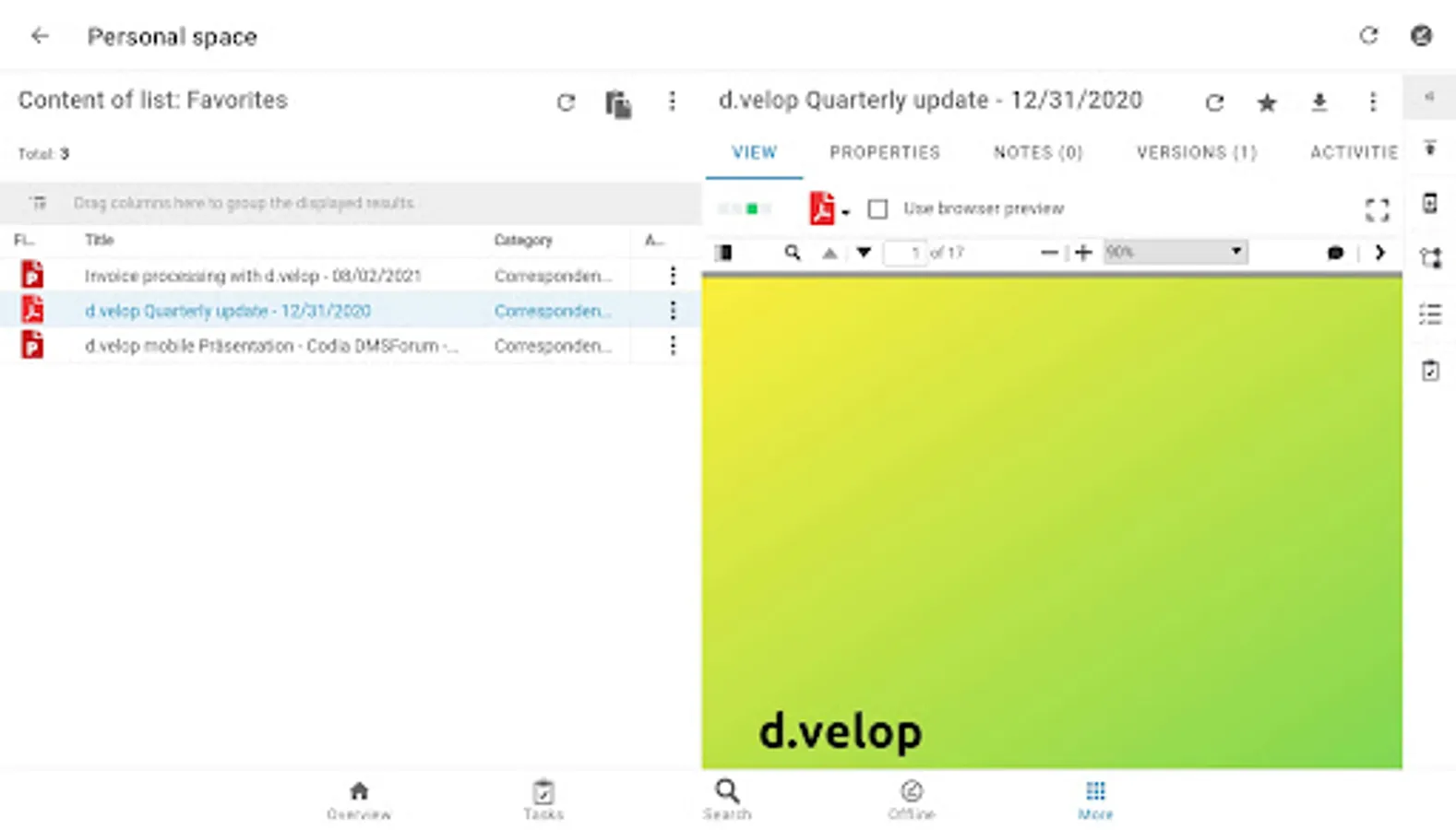
Task: Open Offline in the bottom navigation
Action: coord(912,800)
